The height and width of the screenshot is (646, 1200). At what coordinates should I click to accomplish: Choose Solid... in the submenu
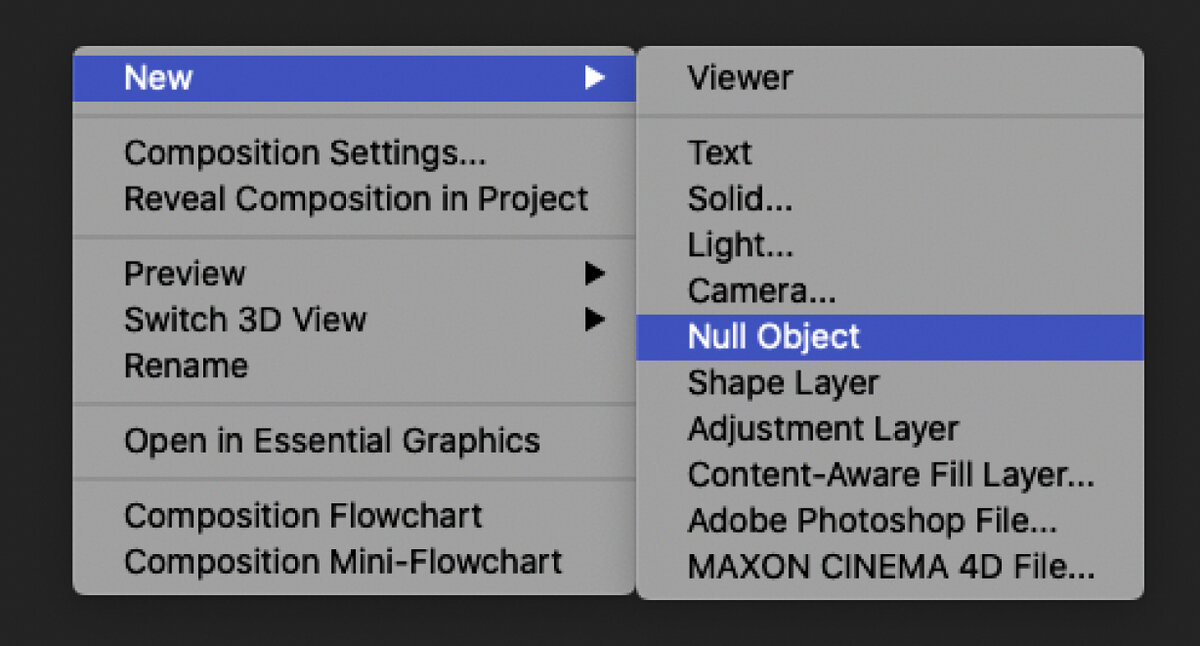[740, 199]
